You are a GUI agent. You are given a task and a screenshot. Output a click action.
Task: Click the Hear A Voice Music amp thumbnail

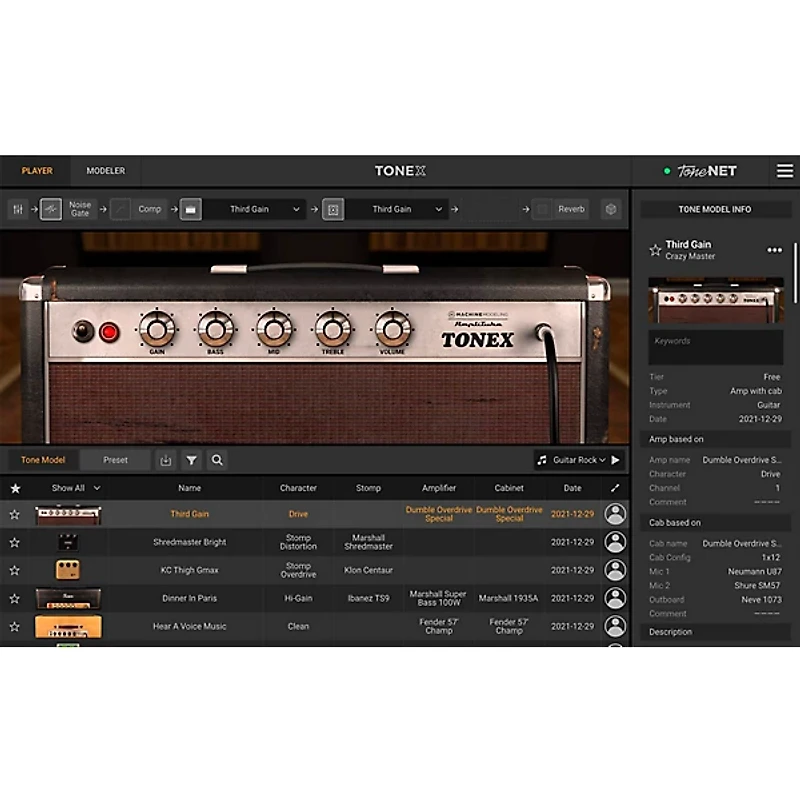click(x=68, y=627)
